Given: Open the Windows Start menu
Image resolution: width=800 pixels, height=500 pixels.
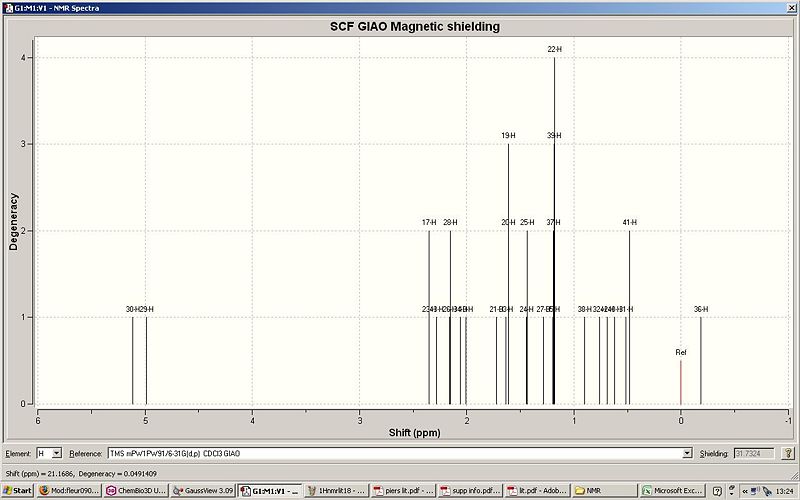Looking at the screenshot, I should coord(17,491).
